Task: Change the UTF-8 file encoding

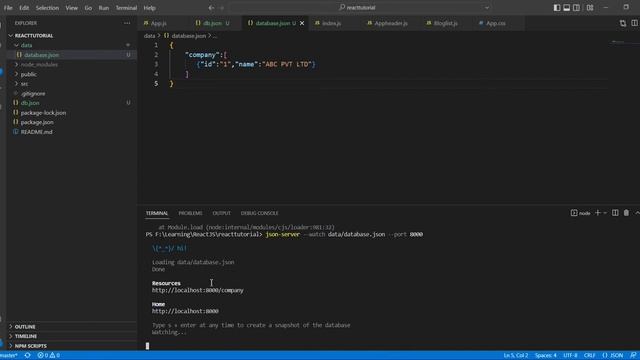Action: [570, 356]
